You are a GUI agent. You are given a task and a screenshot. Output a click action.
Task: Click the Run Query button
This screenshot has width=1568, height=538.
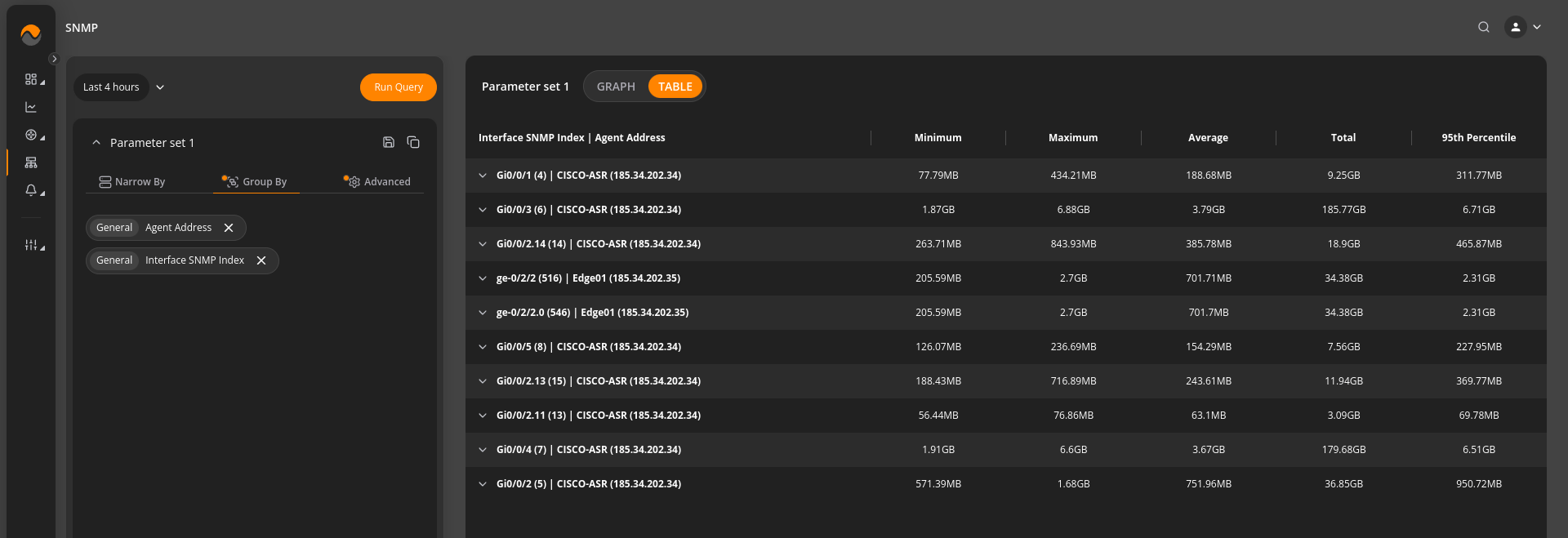399,87
